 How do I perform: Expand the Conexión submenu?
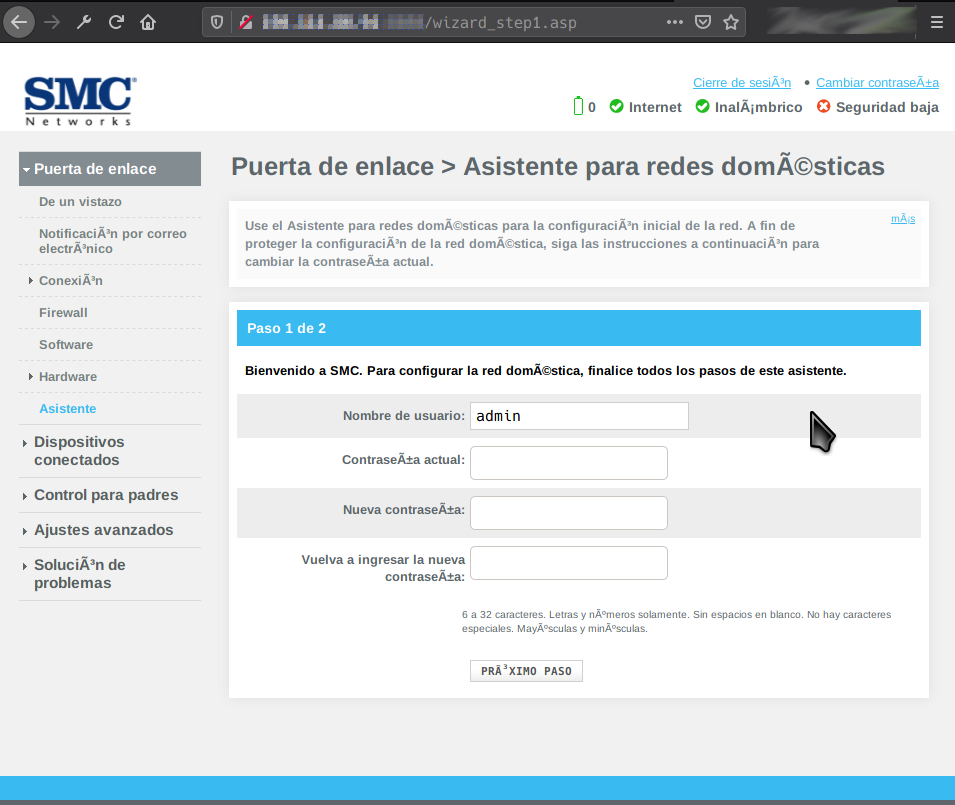coord(70,281)
